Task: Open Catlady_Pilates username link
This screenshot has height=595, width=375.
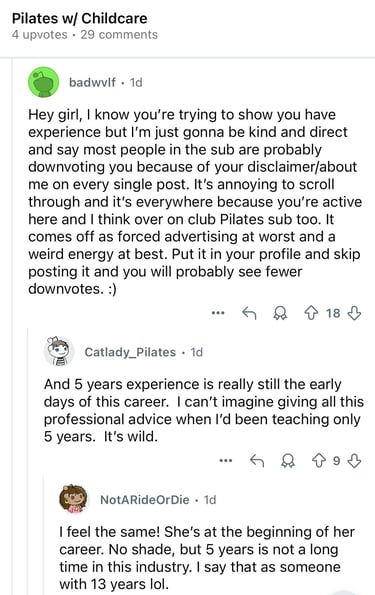Action: point(130,352)
